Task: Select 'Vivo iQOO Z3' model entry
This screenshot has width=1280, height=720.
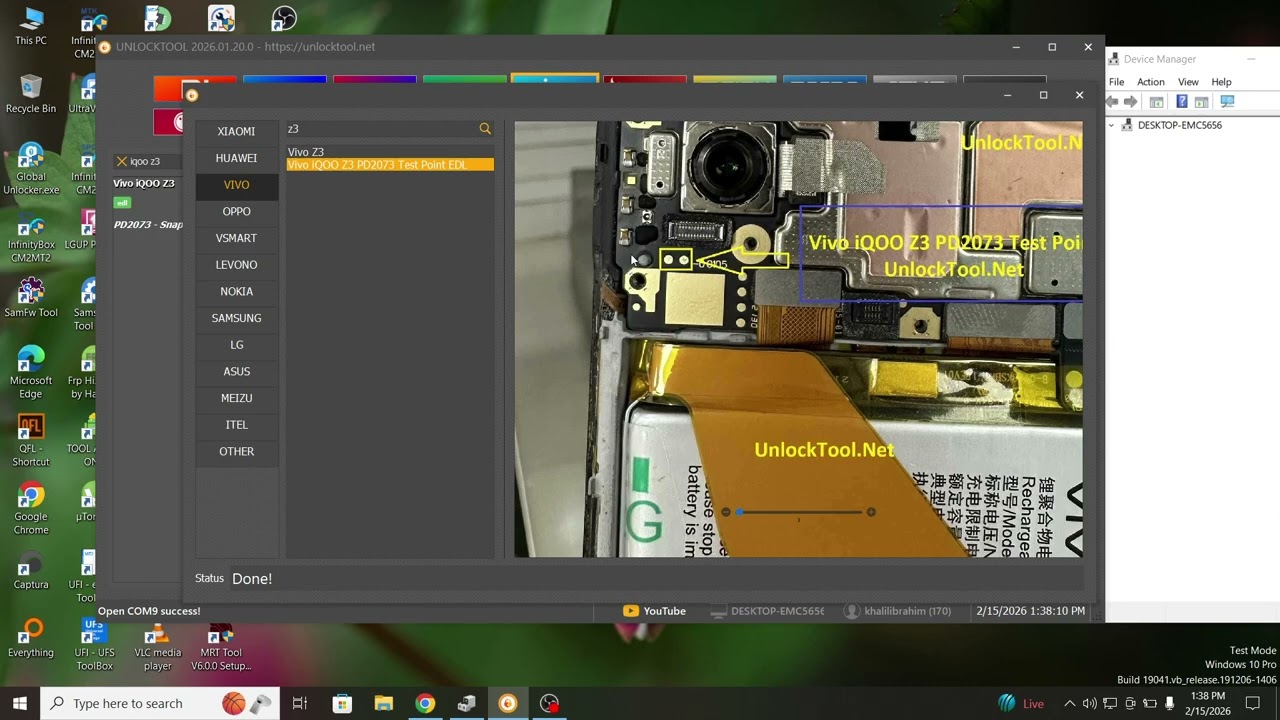Action: point(144,183)
